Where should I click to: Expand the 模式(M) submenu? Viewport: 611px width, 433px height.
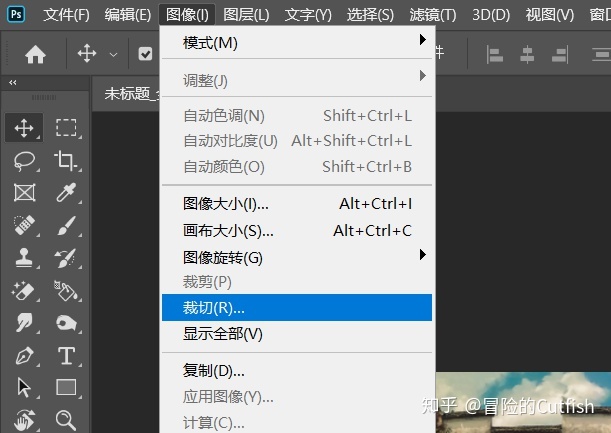coord(297,42)
